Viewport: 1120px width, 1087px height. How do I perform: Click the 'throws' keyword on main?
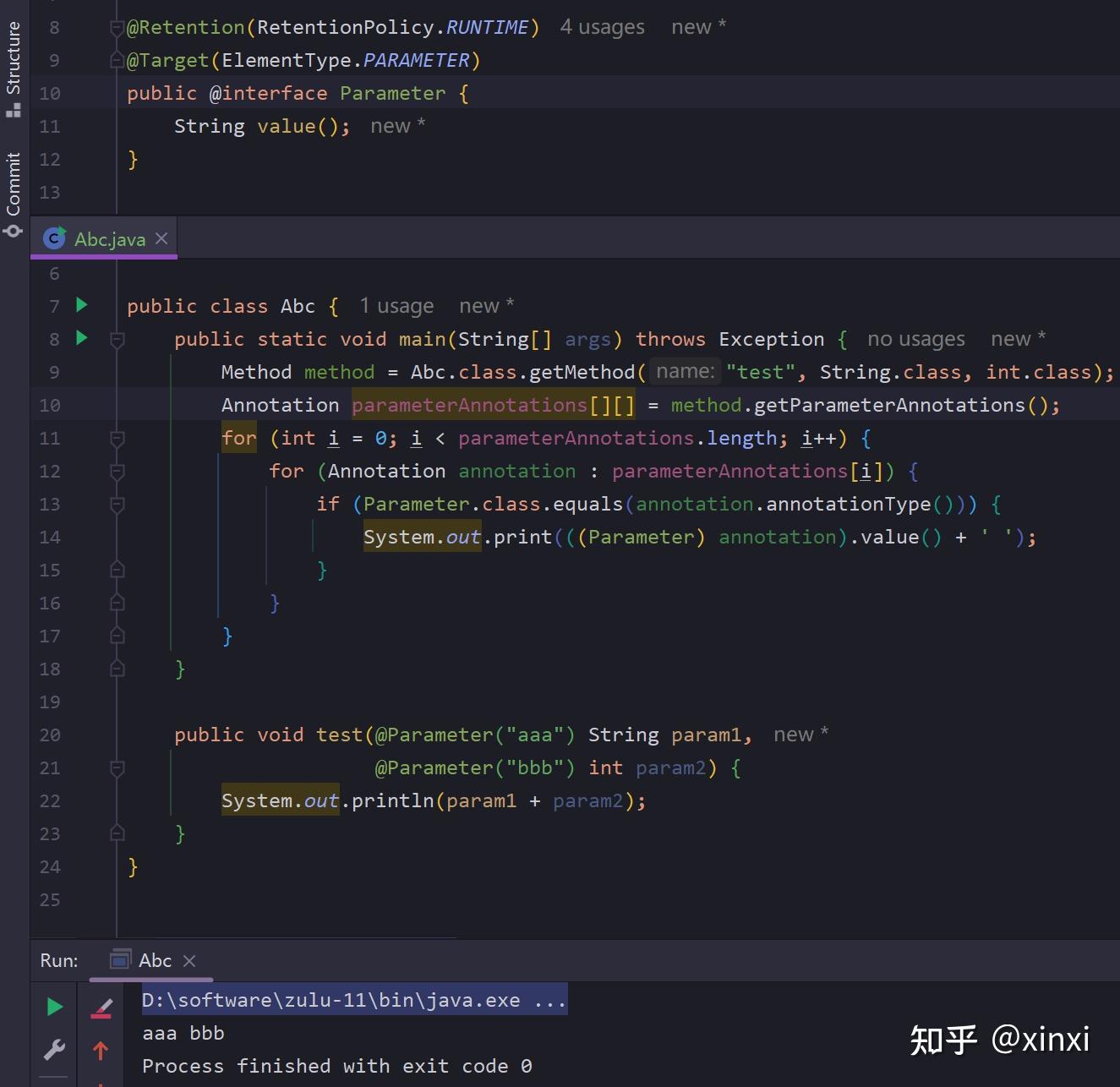pos(670,339)
